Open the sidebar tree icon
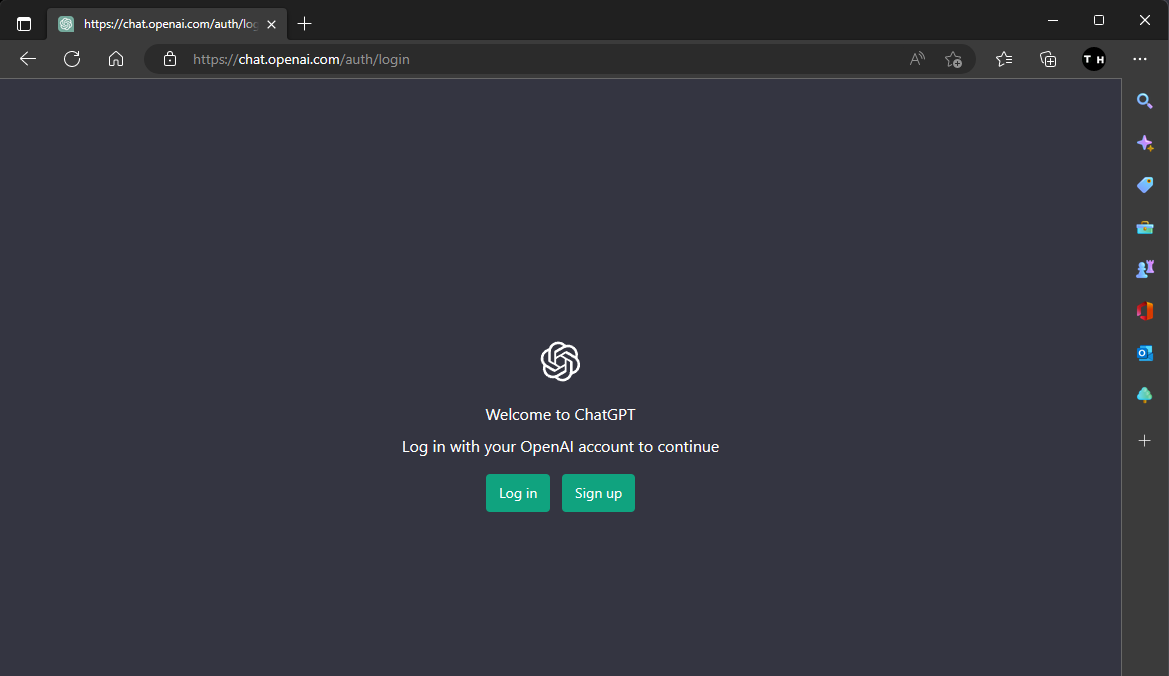The image size is (1169, 676). point(1144,395)
